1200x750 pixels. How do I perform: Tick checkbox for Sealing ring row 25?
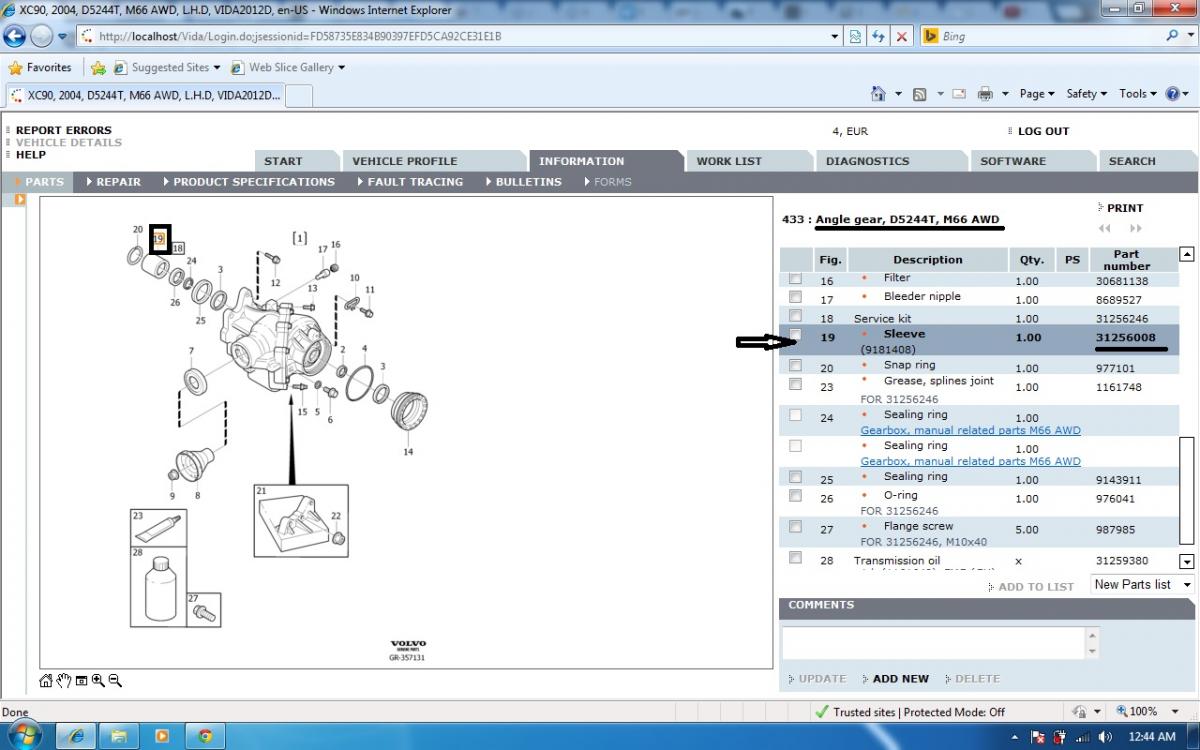click(x=795, y=477)
